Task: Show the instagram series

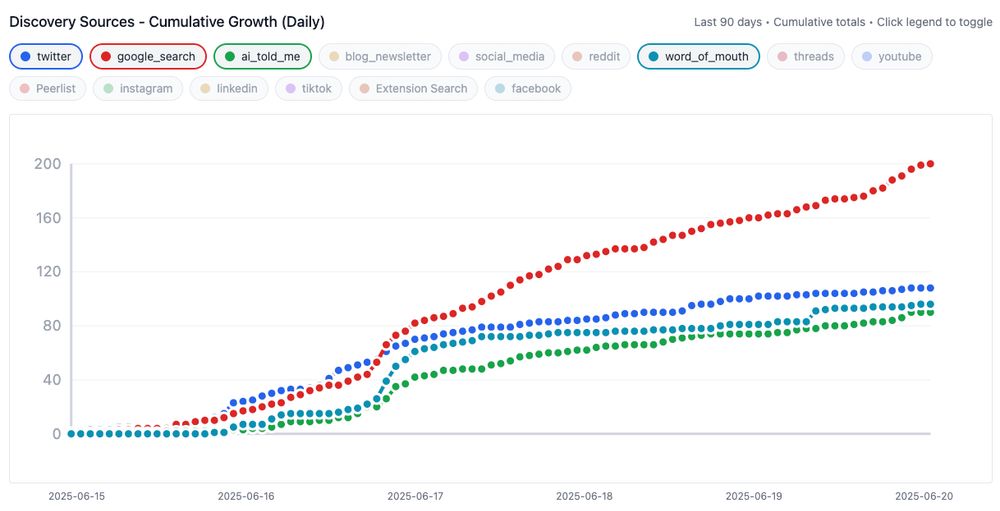Action: tap(137, 89)
